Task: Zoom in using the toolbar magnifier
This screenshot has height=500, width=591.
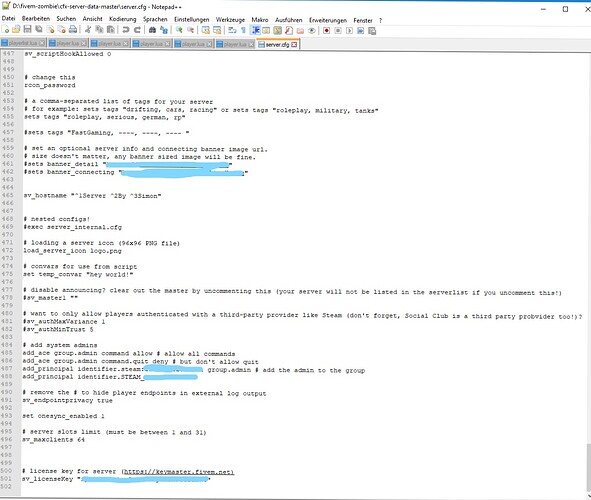Action: [x=179, y=30]
